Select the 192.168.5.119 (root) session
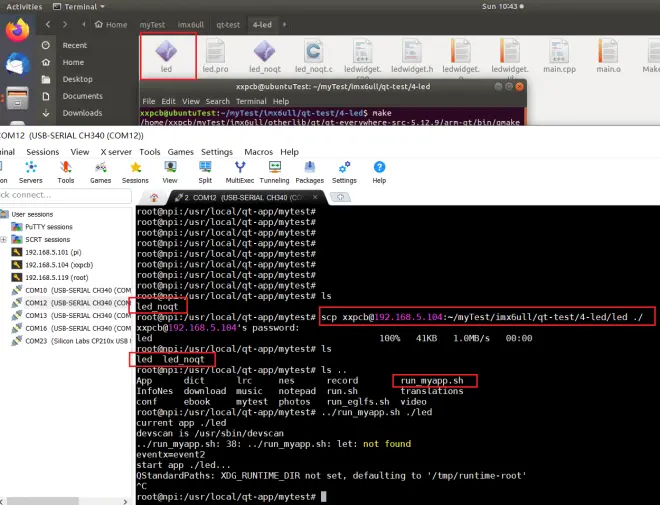The height and width of the screenshot is (505, 660). tap(50, 278)
